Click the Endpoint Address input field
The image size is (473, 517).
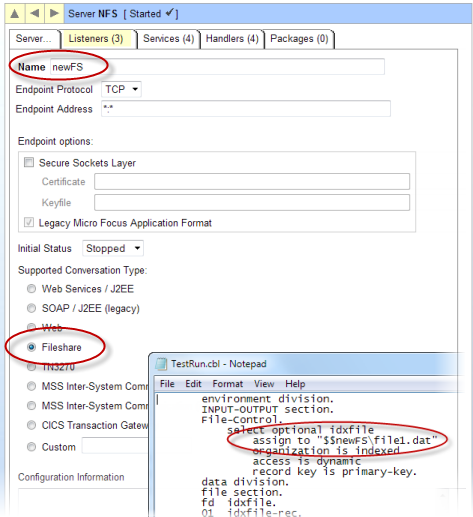(x=246, y=109)
